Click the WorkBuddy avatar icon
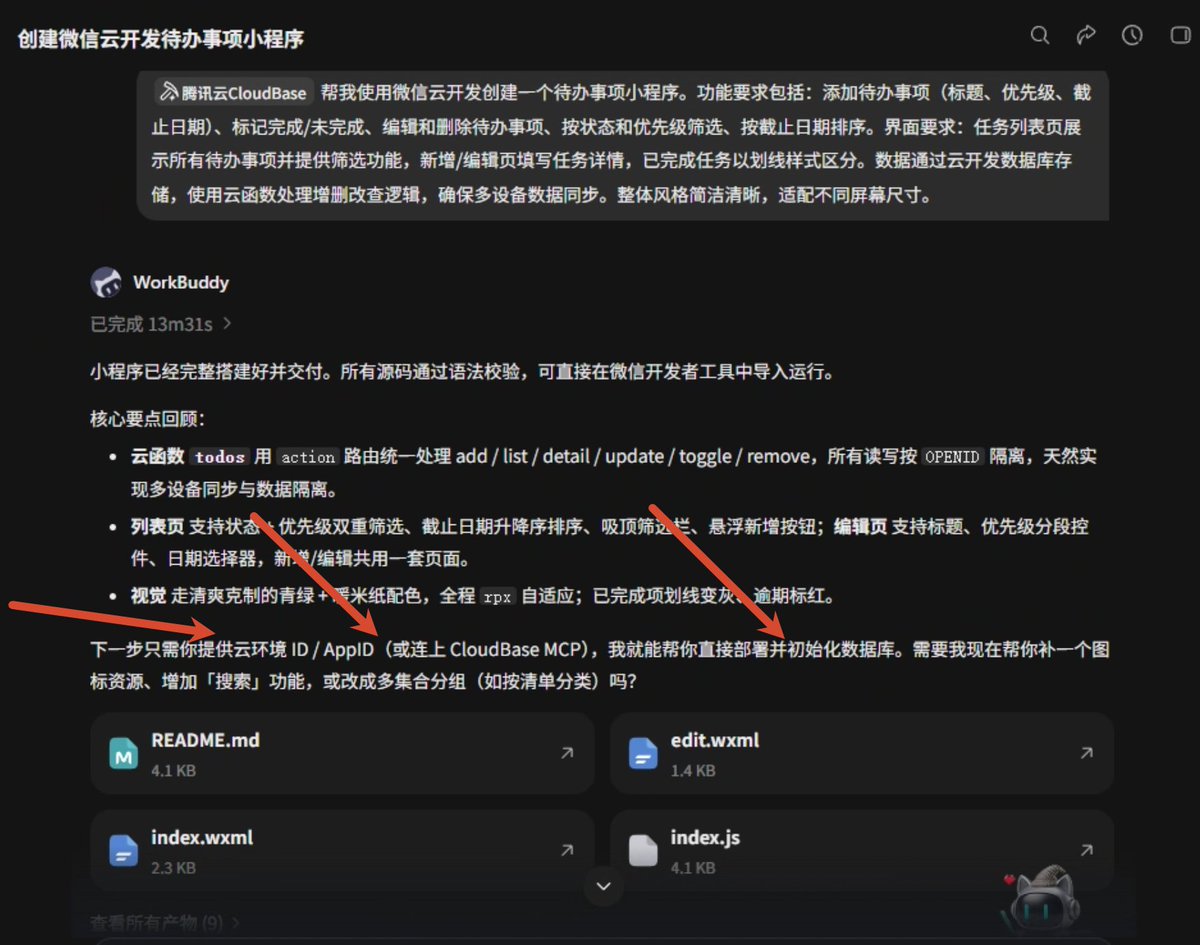1200x945 pixels. coord(107,283)
